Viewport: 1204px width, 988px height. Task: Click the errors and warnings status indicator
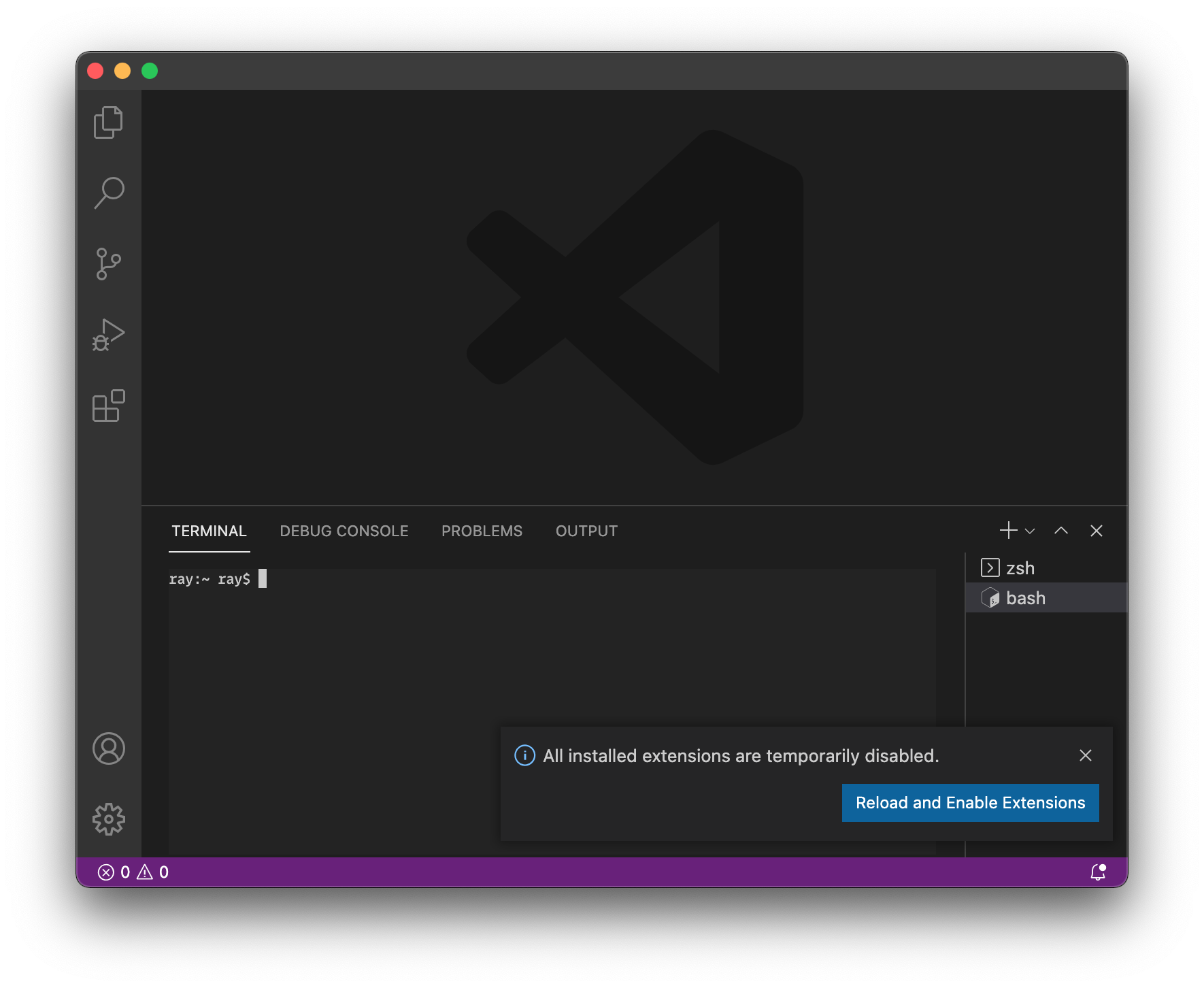click(x=133, y=872)
